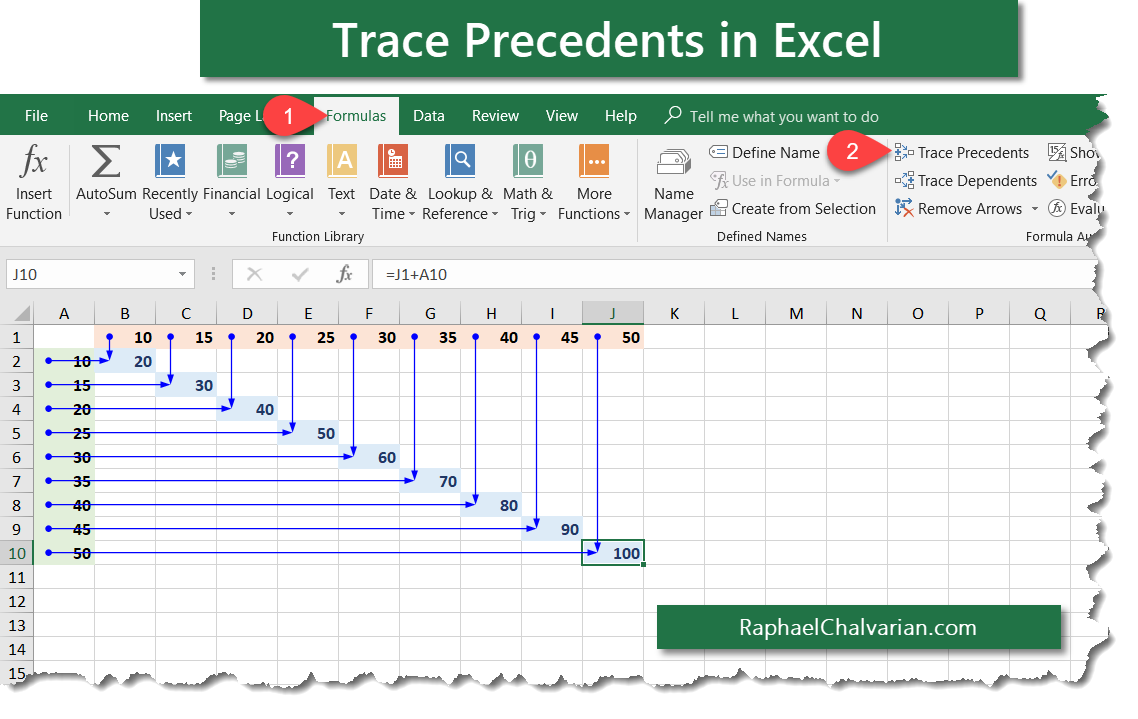
Task: Open Recently Used functions star icon
Action: click(x=170, y=160)
